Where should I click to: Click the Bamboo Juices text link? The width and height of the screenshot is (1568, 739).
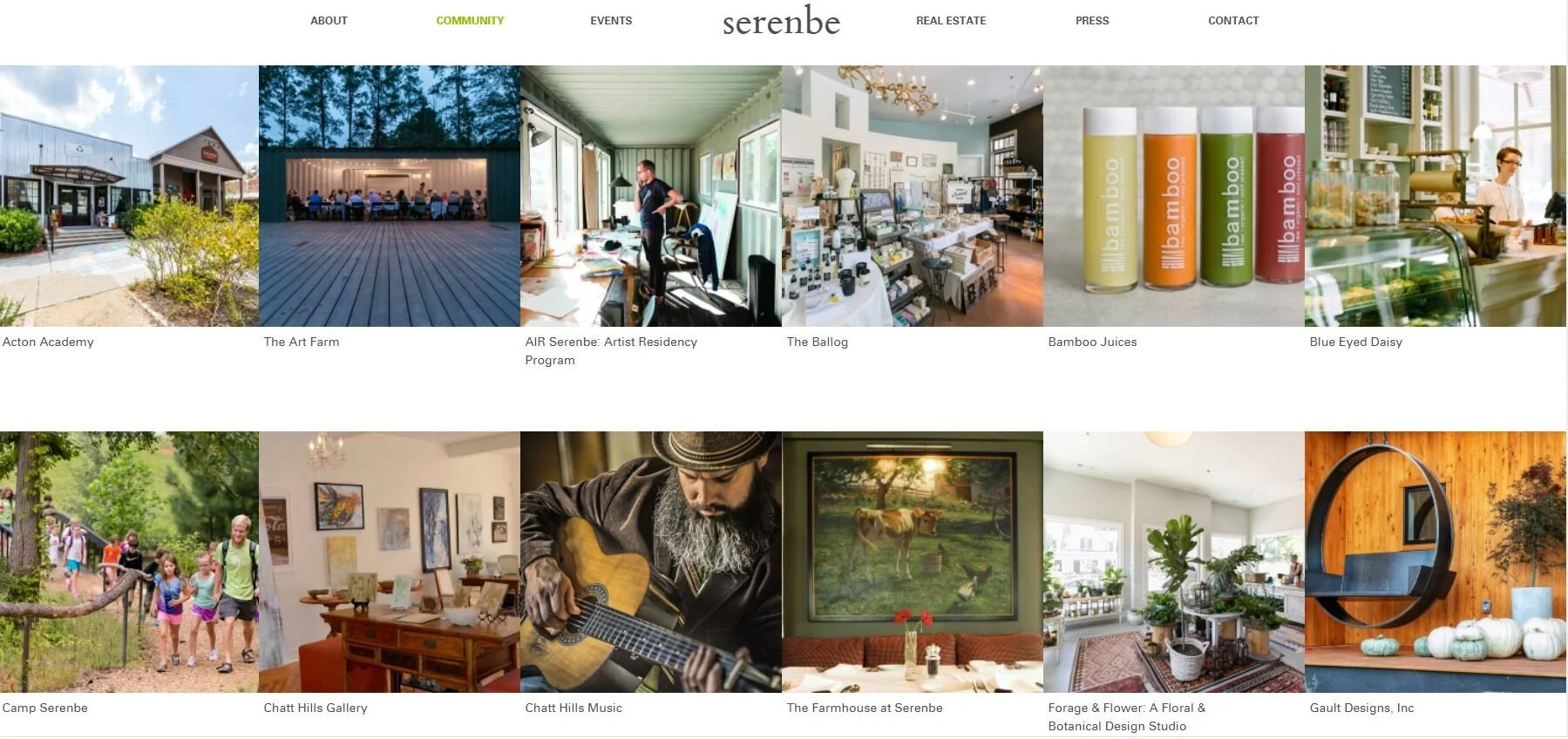coord(1092,342)
